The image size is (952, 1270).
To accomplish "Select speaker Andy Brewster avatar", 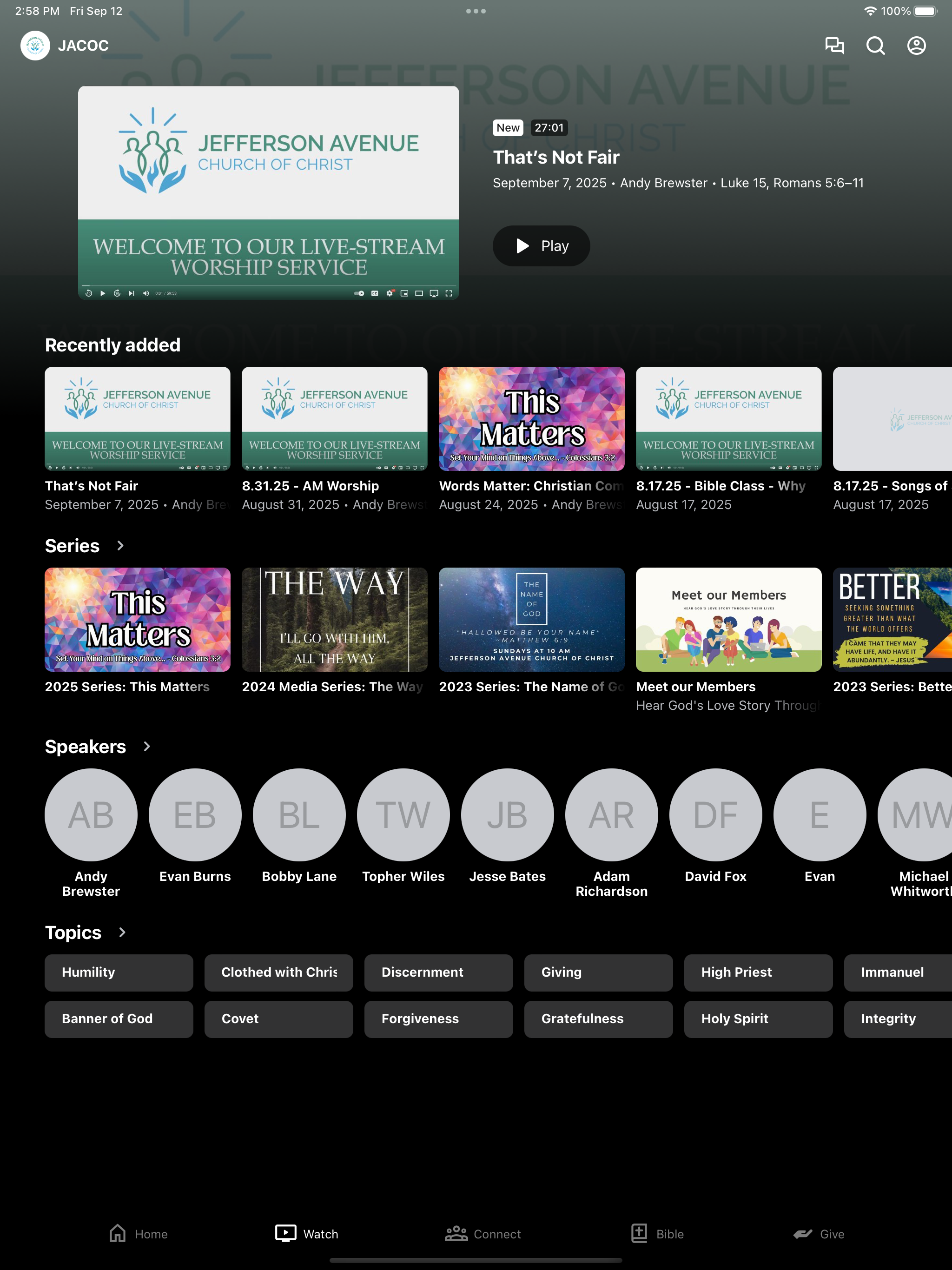I will point(91,815).
